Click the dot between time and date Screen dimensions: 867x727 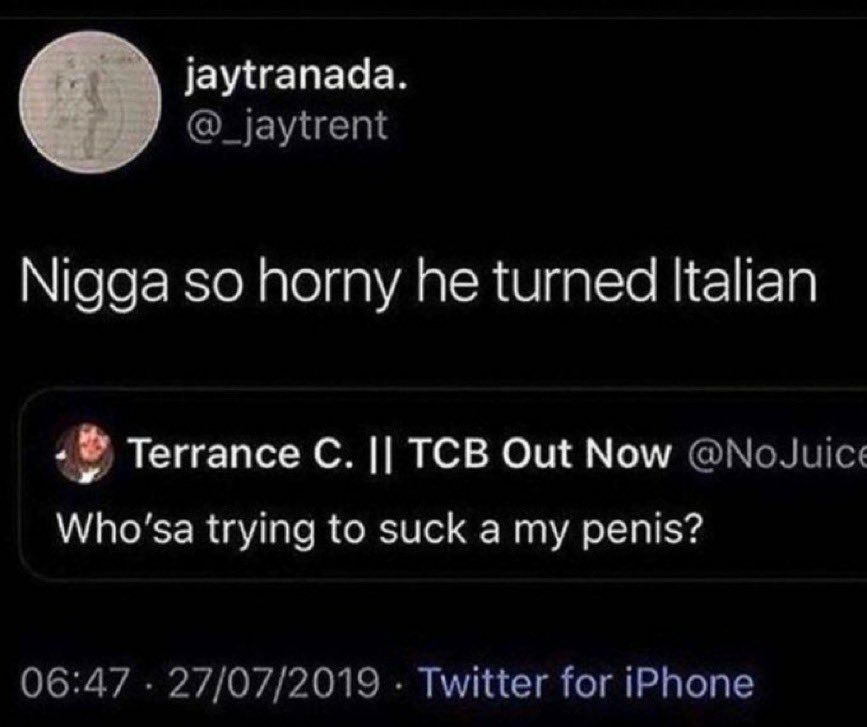tap(149, 683)
